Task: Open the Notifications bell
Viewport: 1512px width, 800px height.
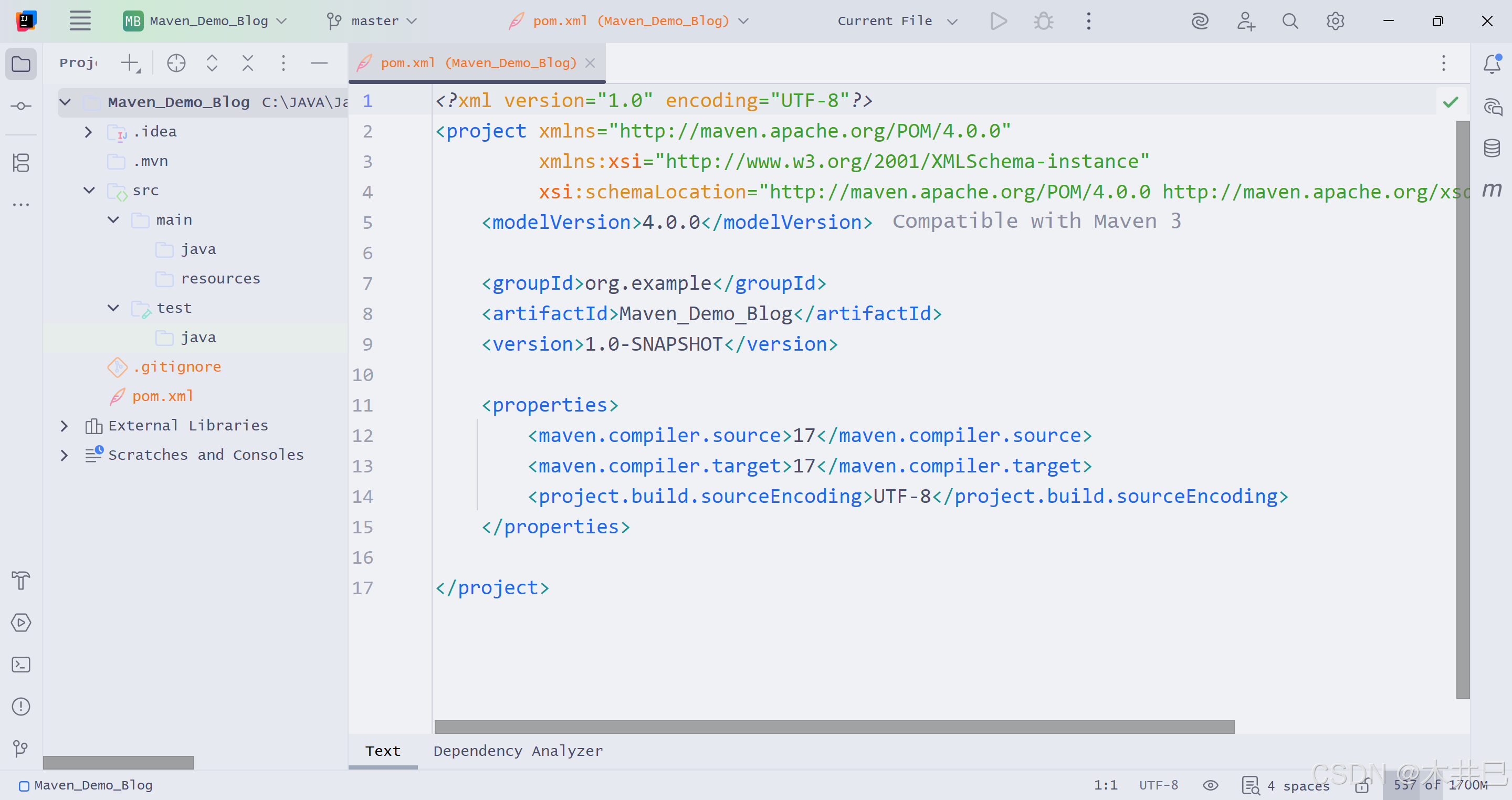Action: pyautogui.click(x=1492, y=64)
